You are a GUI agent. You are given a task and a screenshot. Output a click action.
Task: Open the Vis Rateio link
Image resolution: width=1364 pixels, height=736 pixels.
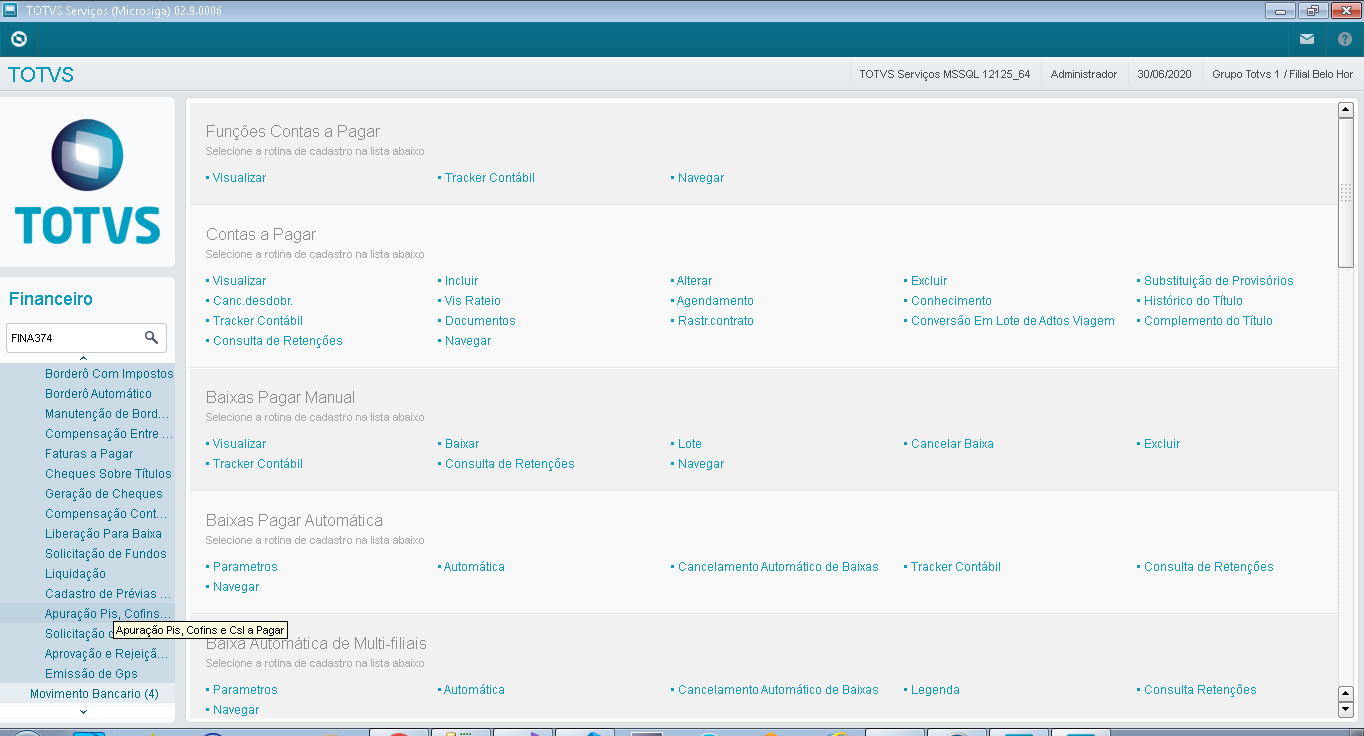coord(473,301)
